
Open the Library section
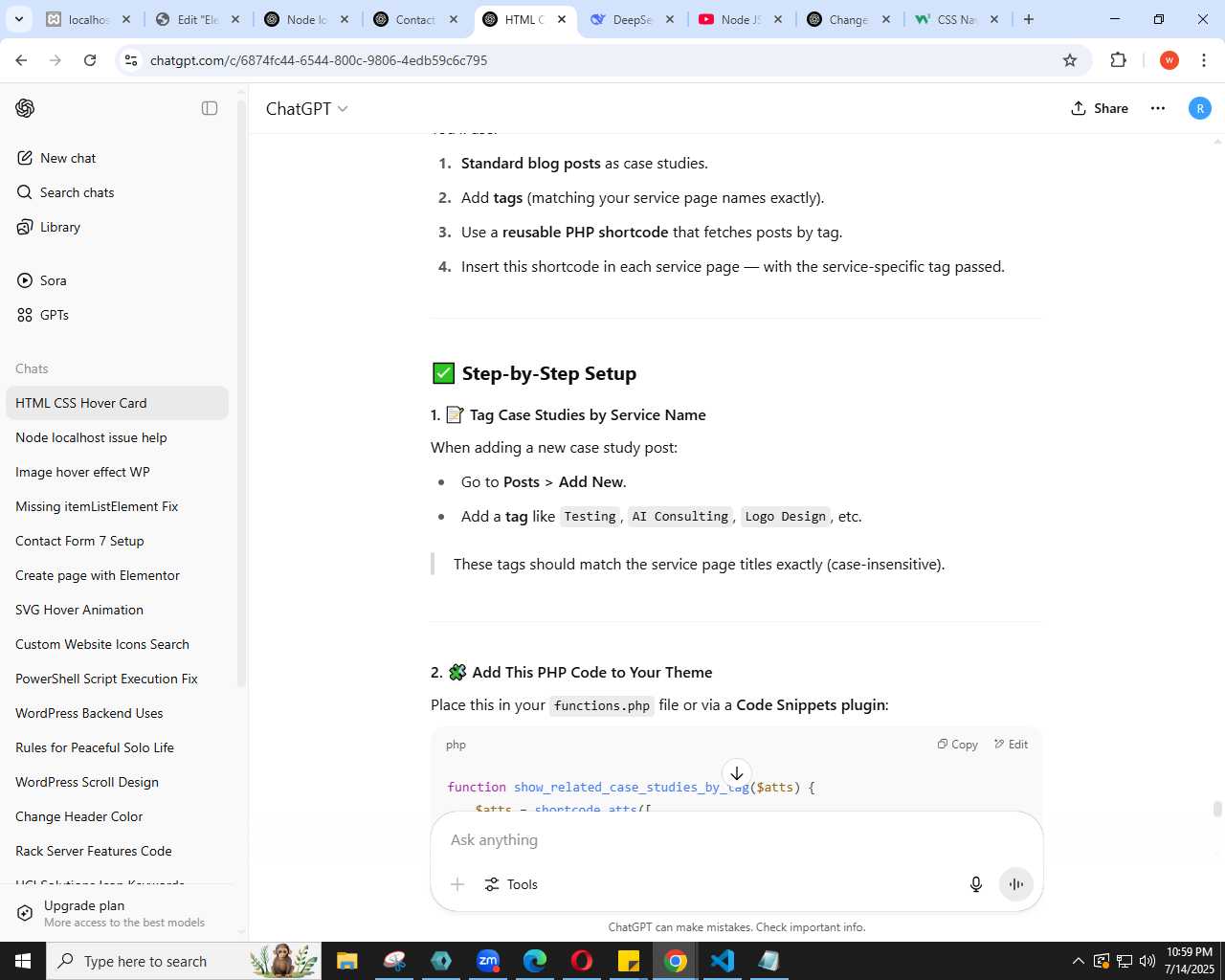[x=117, y=227]
